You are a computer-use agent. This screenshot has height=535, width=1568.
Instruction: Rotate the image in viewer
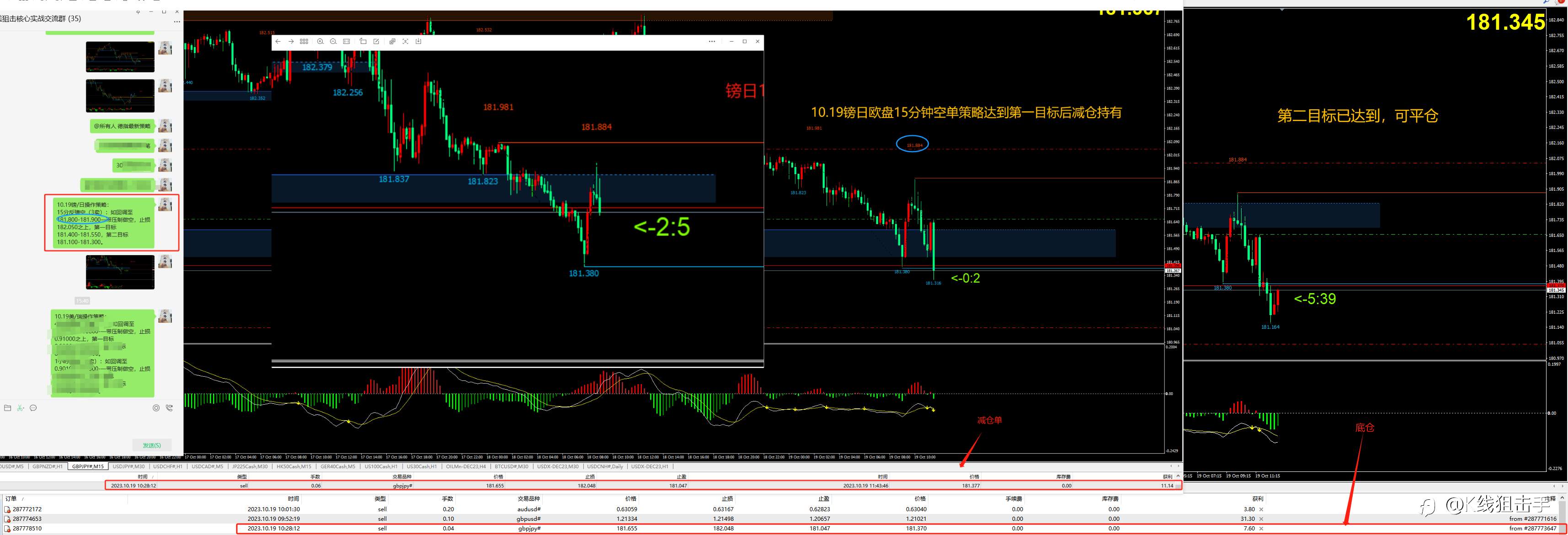click(x=363, y=42)
